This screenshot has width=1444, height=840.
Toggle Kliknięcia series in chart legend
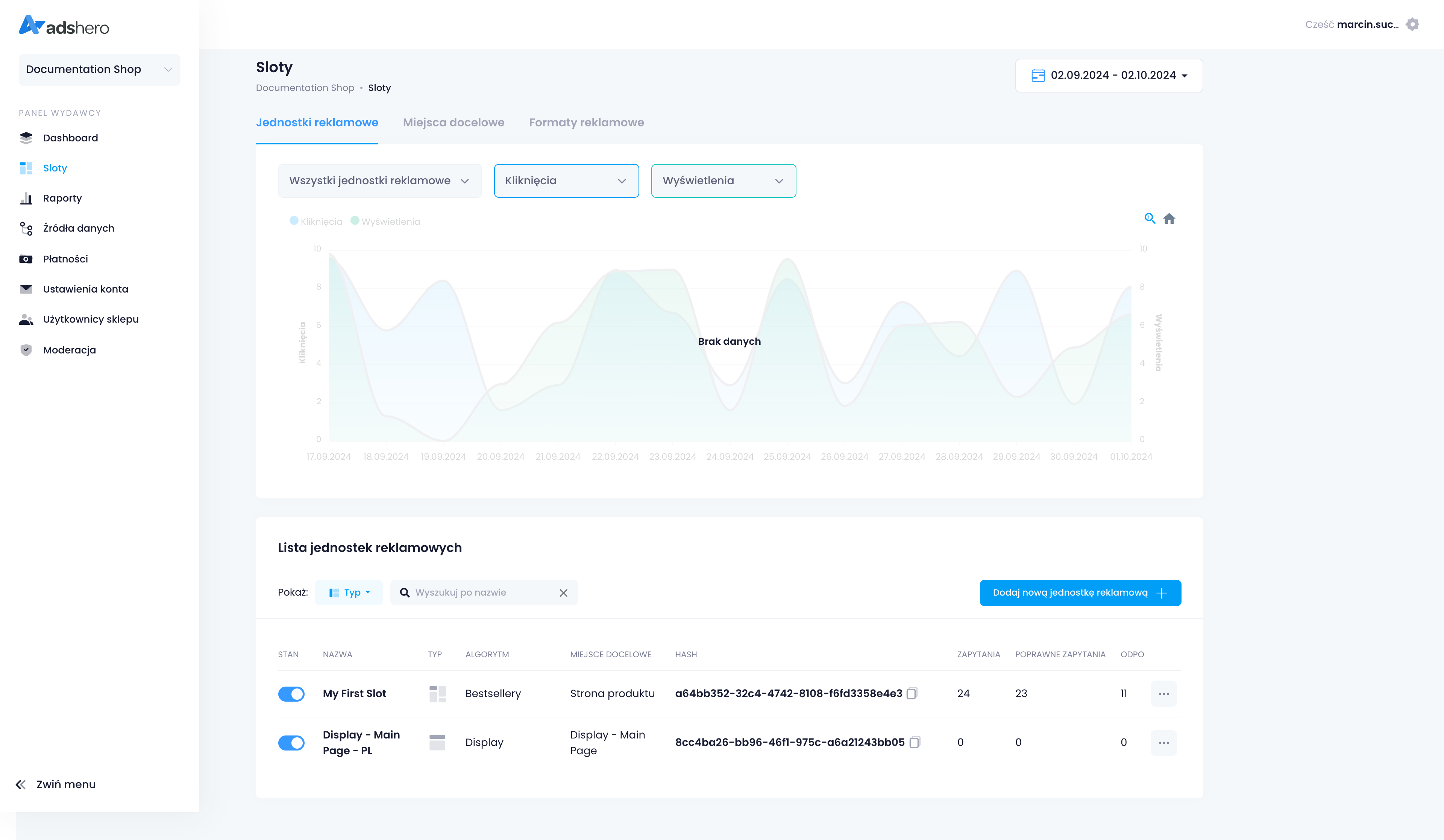(x=321, y=222)
